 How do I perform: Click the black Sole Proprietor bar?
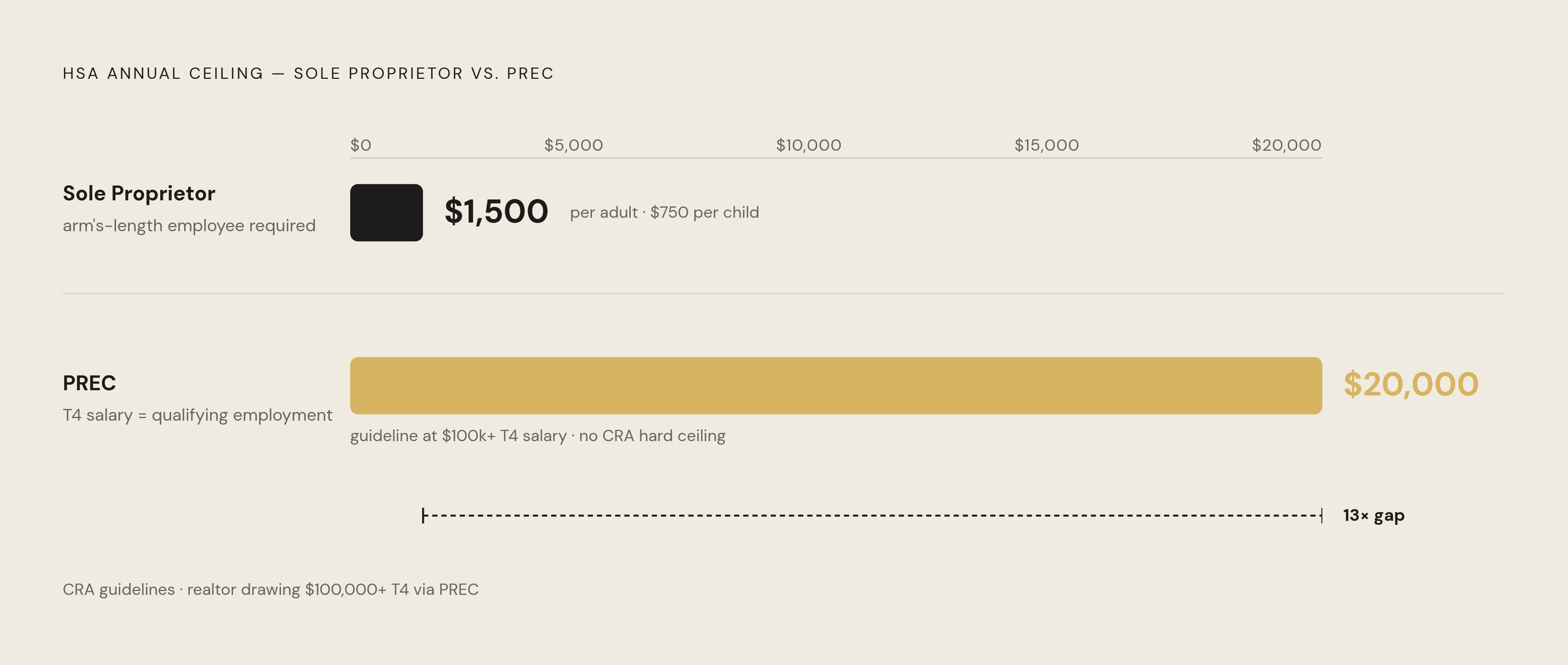[386, 213]
